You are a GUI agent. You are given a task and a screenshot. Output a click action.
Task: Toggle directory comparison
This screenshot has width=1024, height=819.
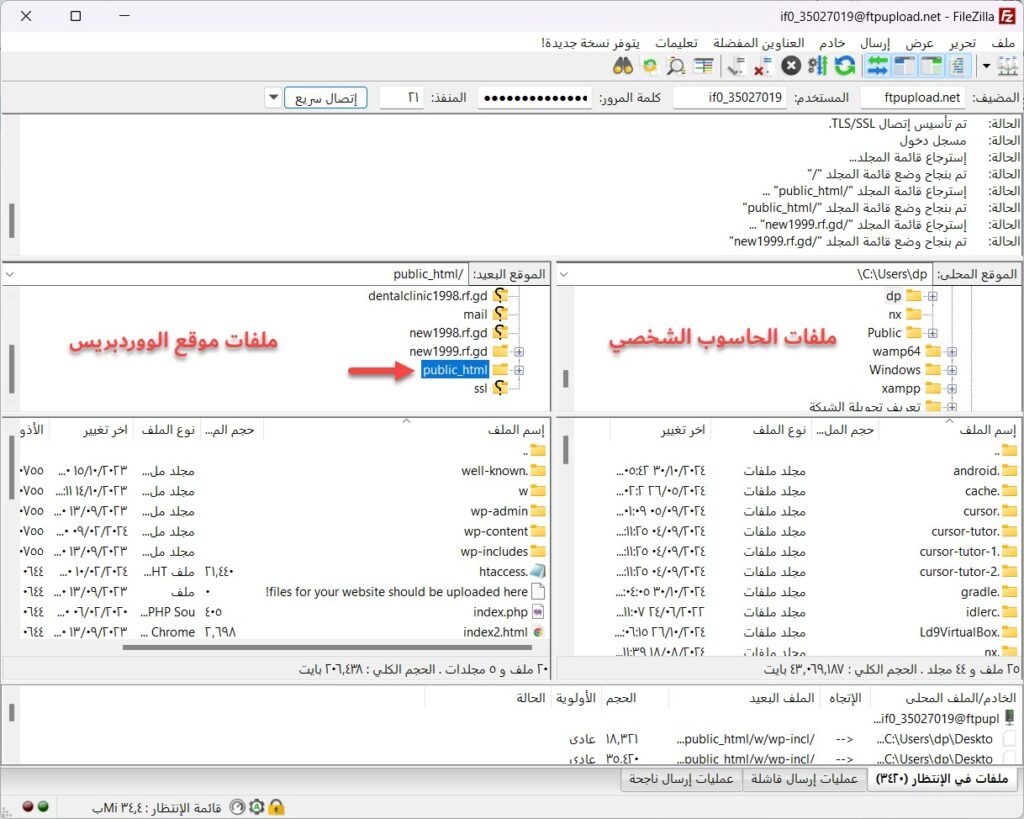coord(676,65)
